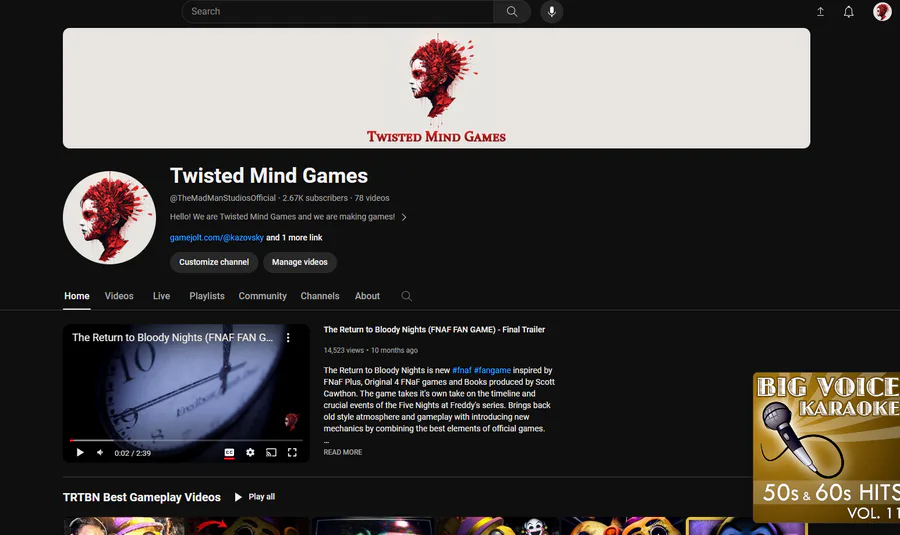The image size is (900, 535).
Task: Play the featured trailer video
Action: pos(80,452)
